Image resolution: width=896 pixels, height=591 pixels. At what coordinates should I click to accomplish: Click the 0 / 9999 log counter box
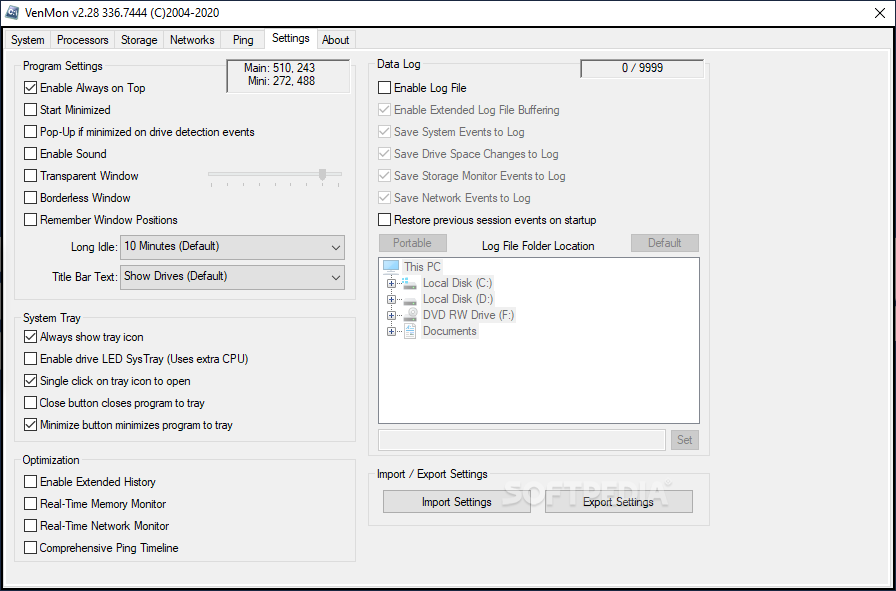tap(642, 68)
